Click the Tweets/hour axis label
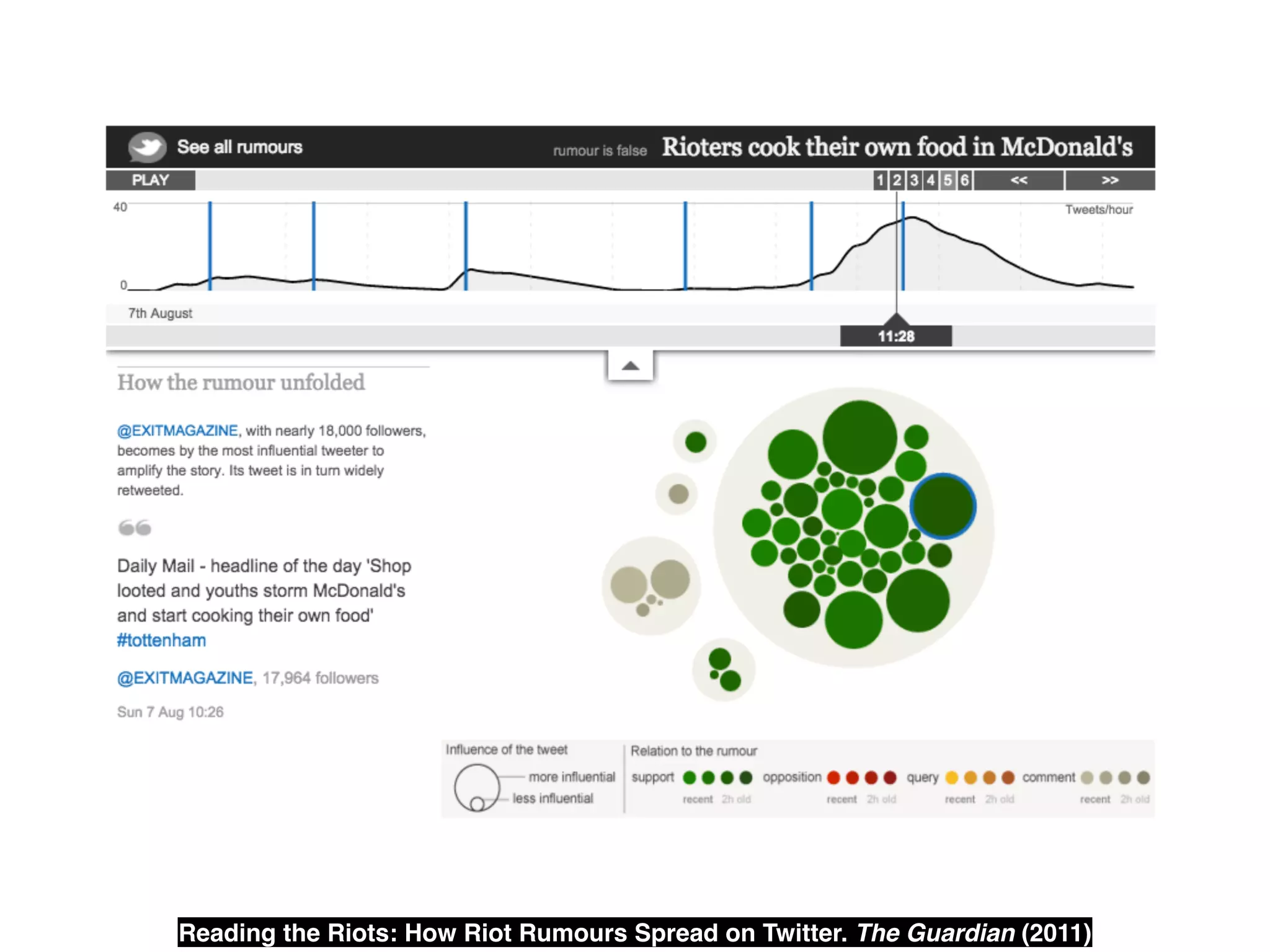 point(1099,209)
